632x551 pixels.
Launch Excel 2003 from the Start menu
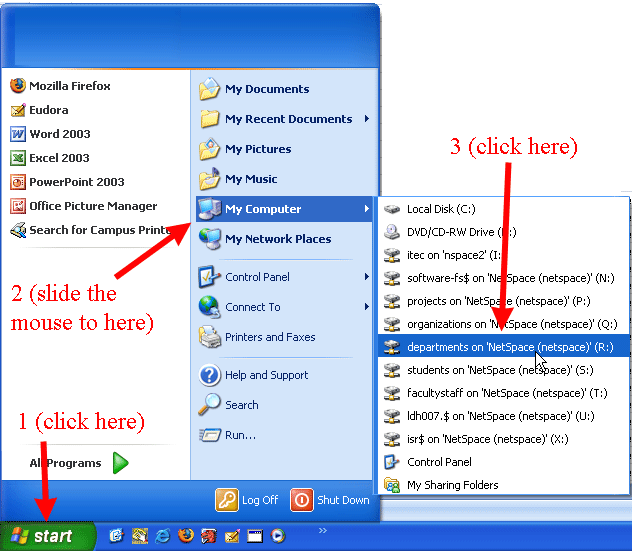click(50, 158)
